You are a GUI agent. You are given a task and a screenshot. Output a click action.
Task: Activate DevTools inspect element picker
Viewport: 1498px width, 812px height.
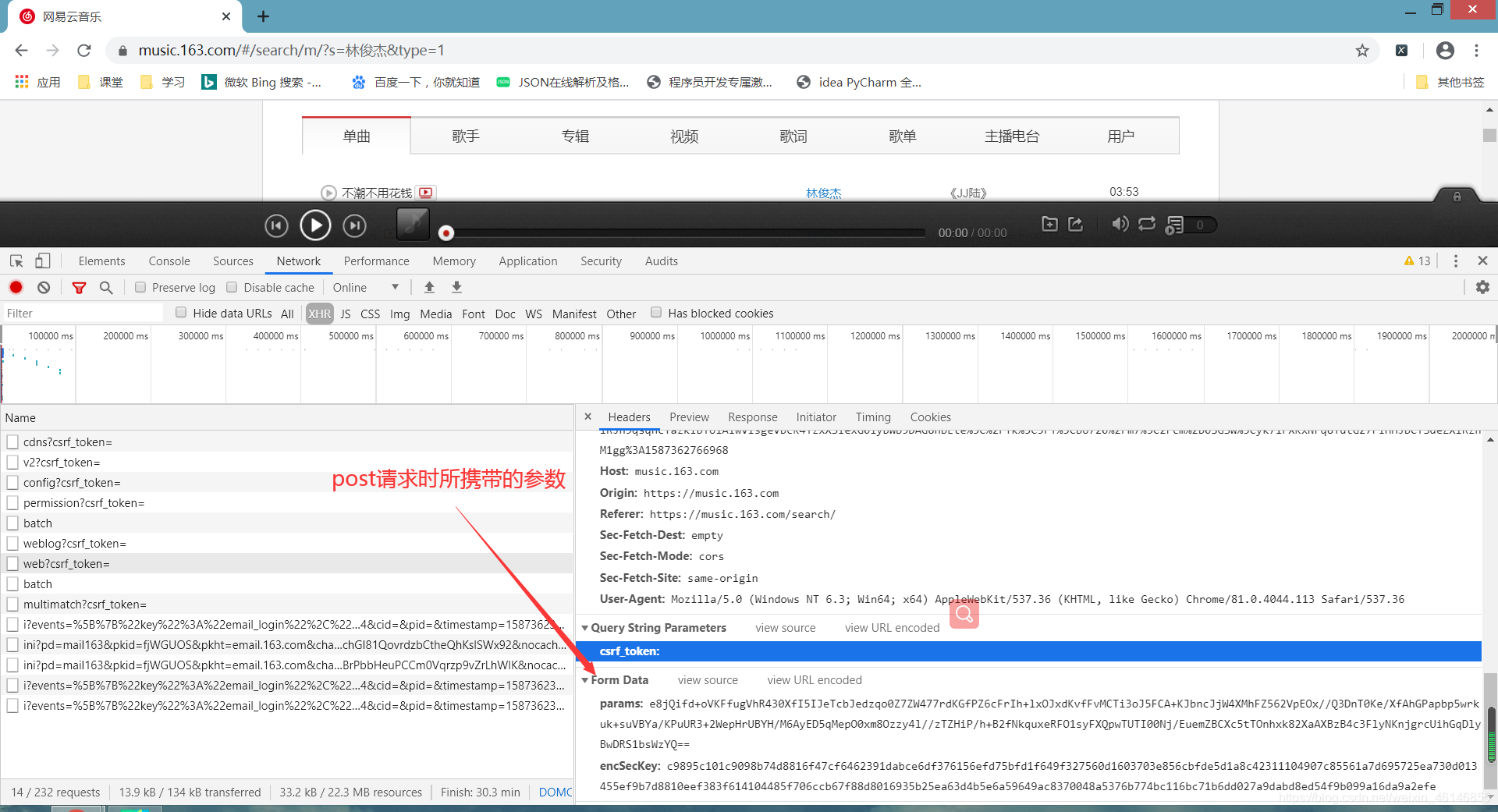[x=16, y=261]
